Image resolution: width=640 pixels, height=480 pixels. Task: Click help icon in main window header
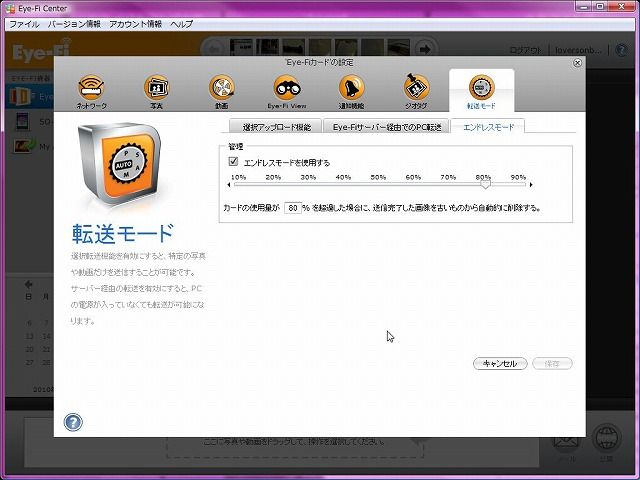coord(621,50)
